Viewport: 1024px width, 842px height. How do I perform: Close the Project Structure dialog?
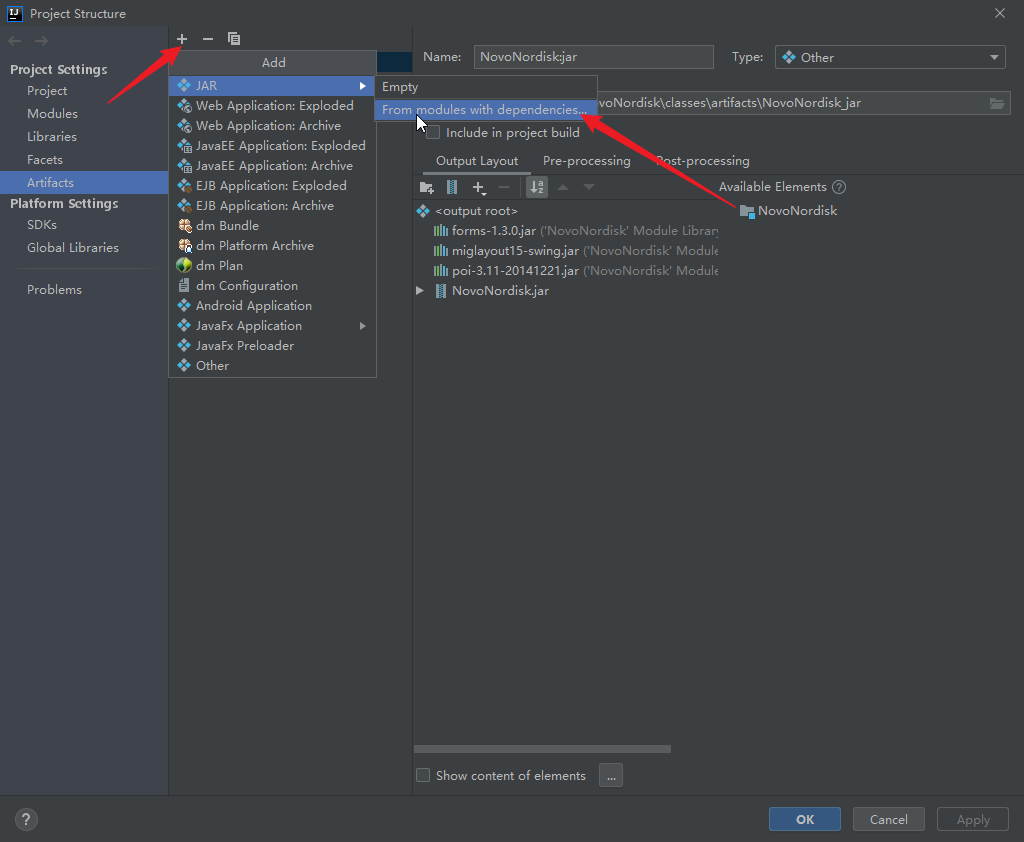coord(1000,13)
